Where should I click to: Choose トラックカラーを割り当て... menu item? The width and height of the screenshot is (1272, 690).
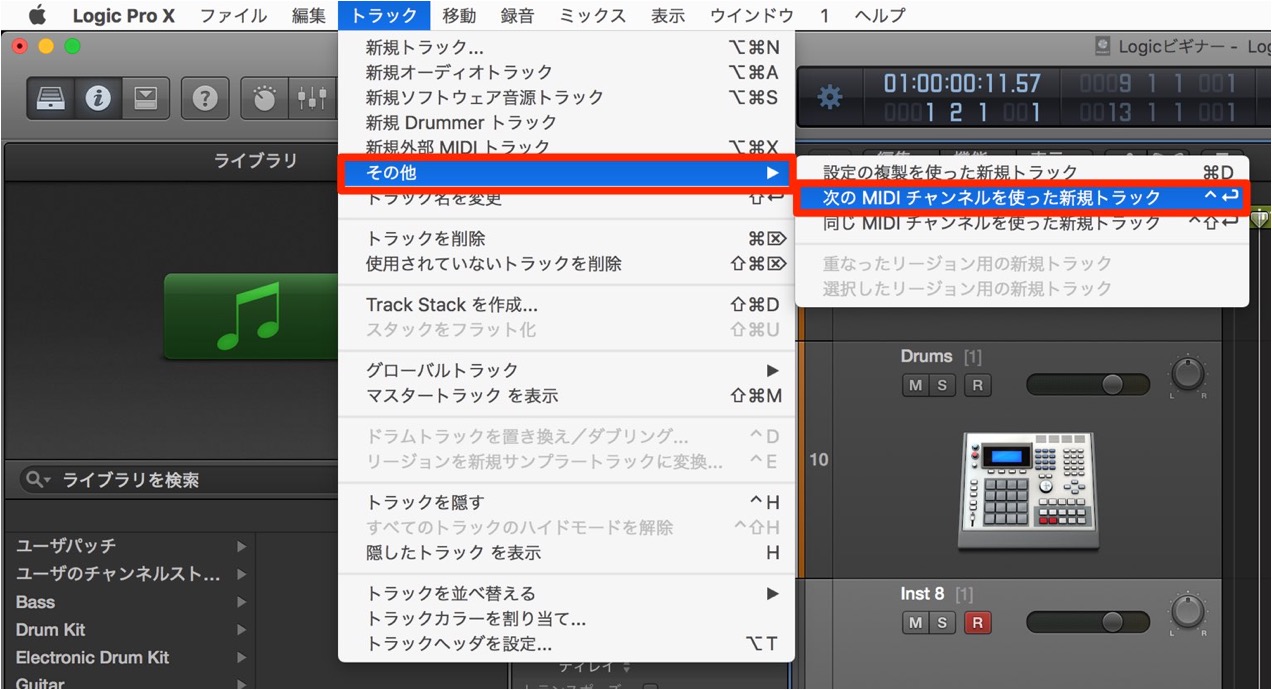point(566,619)
